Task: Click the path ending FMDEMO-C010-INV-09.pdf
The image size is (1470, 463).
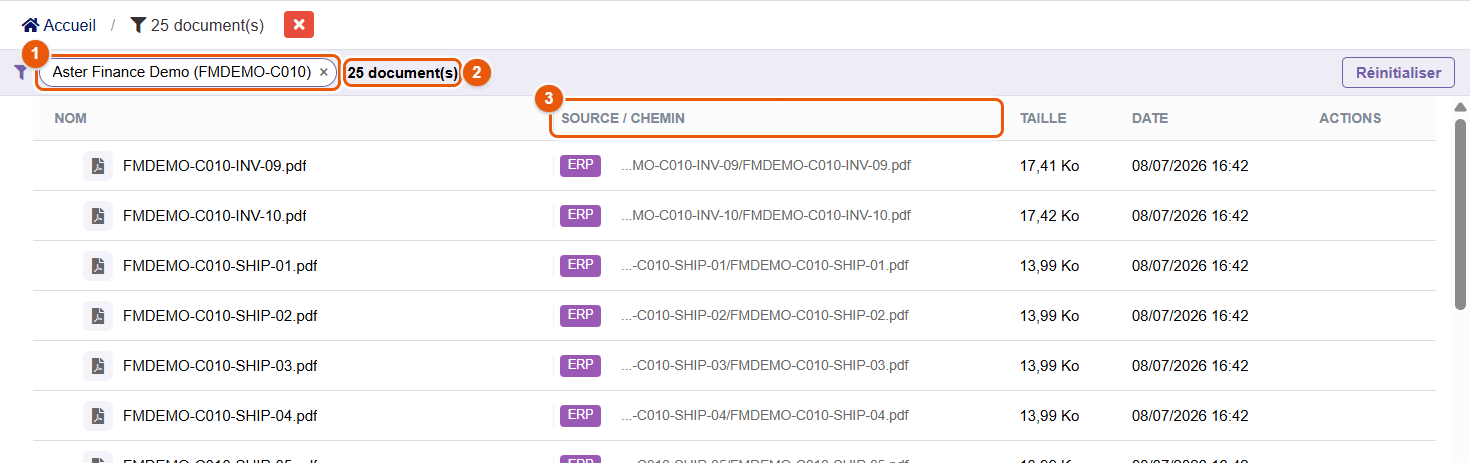Action: coord(766,166)
